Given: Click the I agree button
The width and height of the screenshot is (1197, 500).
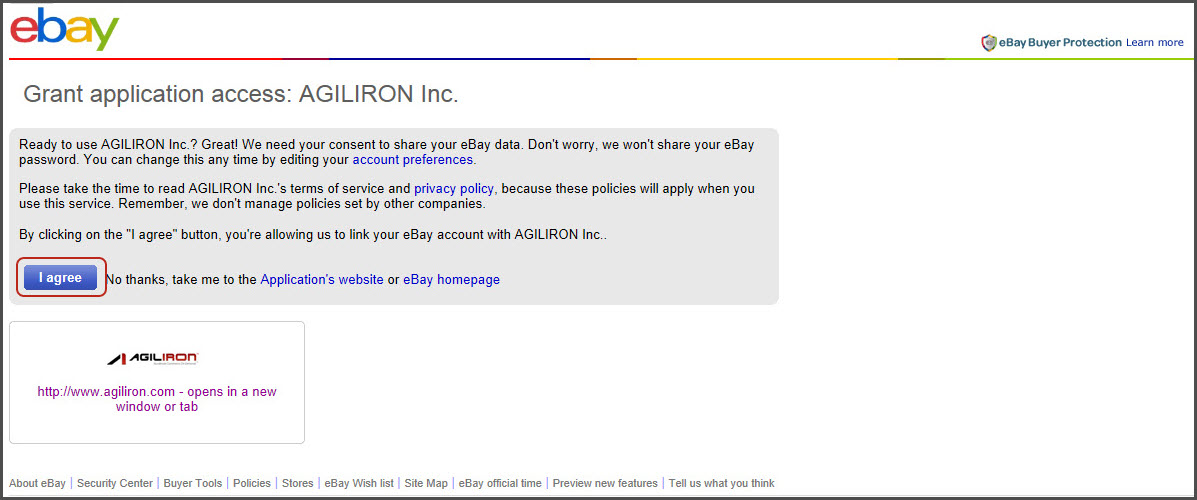Looking at the screenshot, I should point(60,278).
